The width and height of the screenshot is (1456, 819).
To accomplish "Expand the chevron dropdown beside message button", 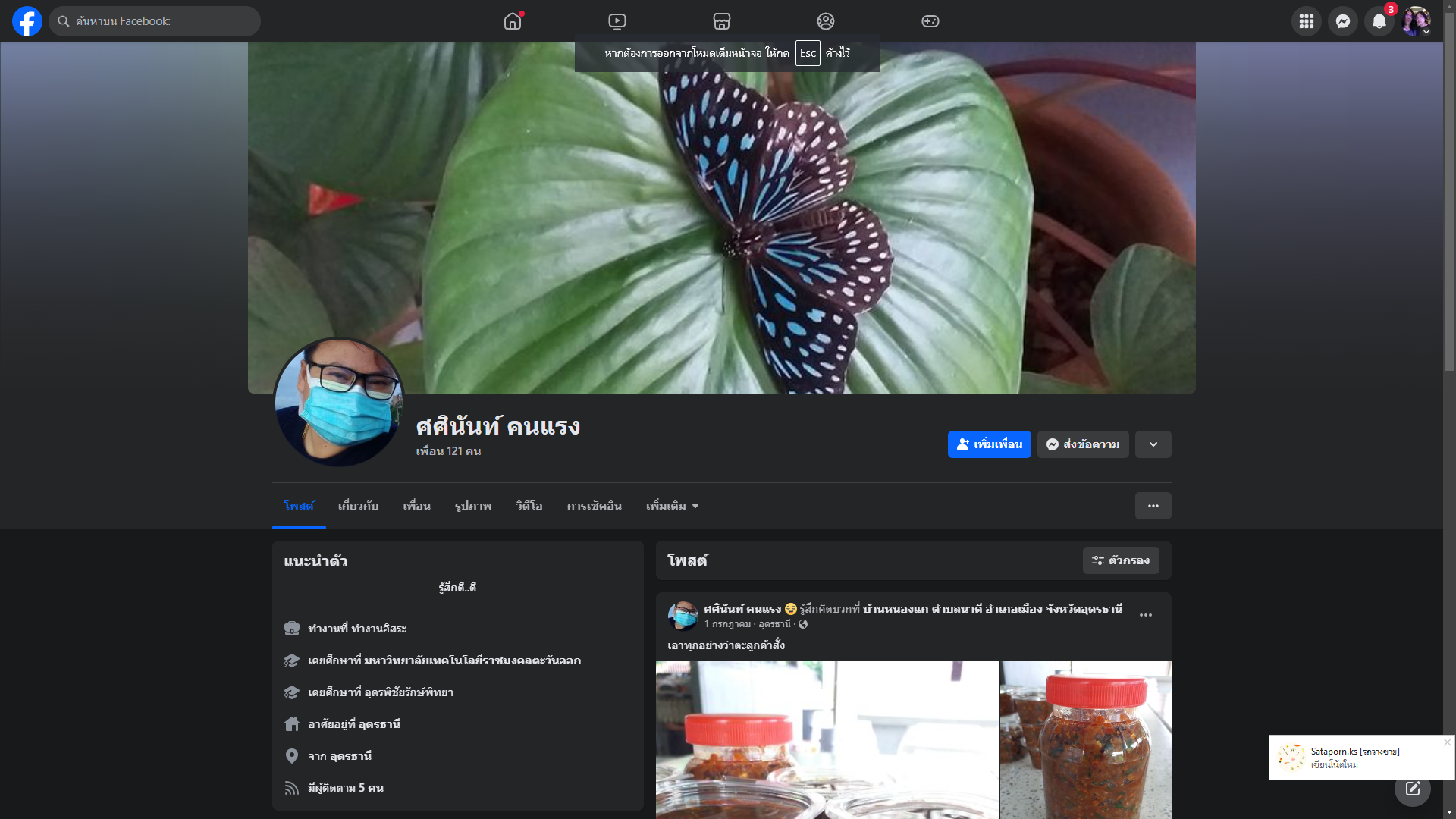I will pyautogui.click(x=1153, y=444).
